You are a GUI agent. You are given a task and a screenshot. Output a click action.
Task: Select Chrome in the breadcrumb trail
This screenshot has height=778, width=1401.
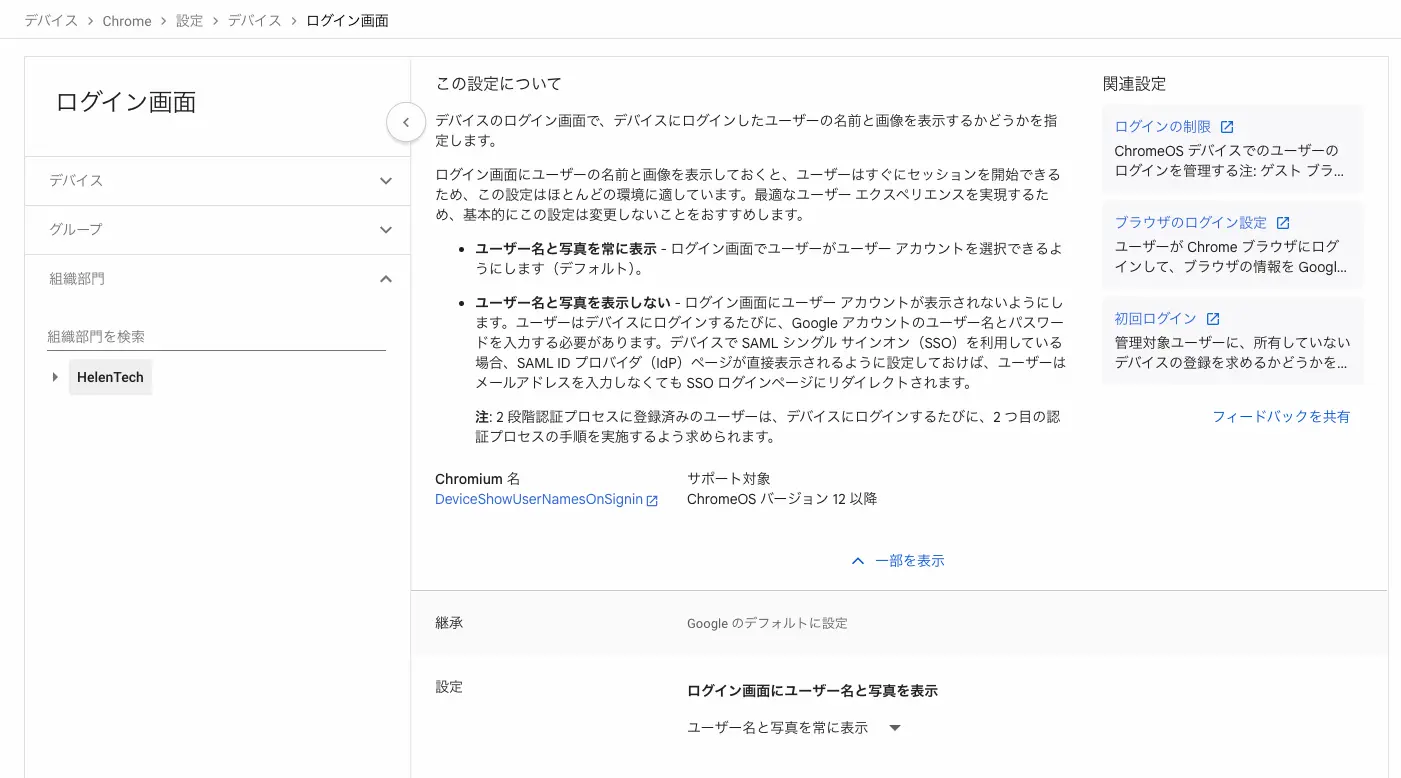point(127,20)
